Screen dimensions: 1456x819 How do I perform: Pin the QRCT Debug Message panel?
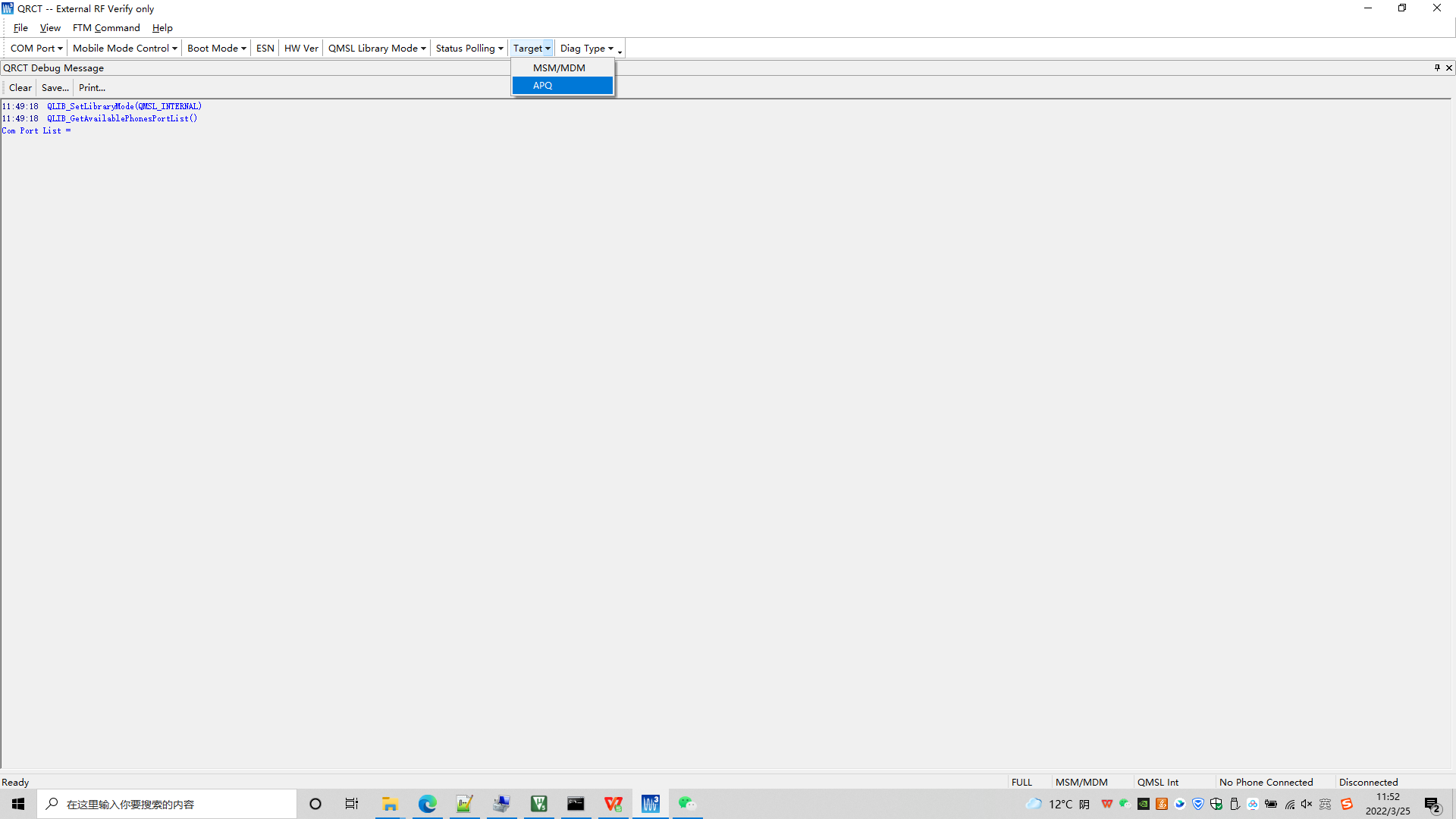click(x=1436, y=67)
